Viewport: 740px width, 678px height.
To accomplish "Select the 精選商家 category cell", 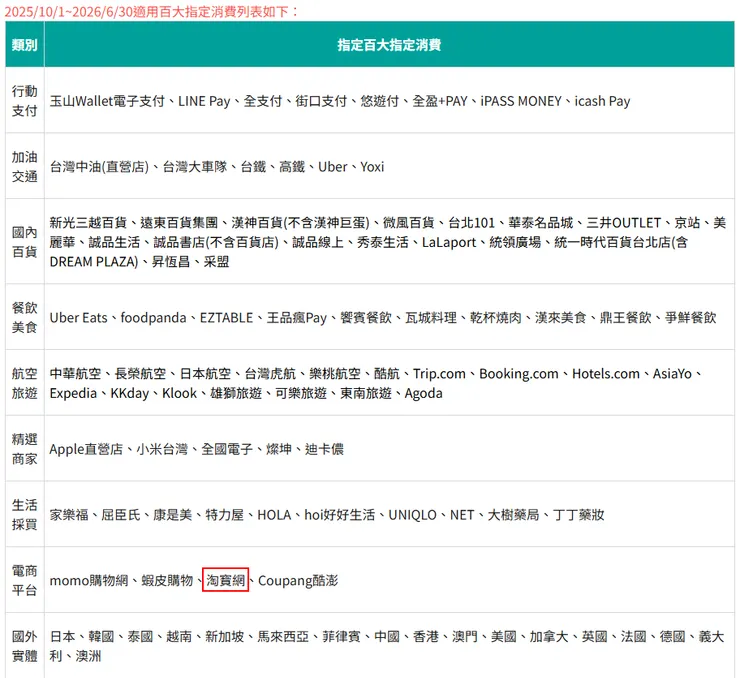I will 25,449.
